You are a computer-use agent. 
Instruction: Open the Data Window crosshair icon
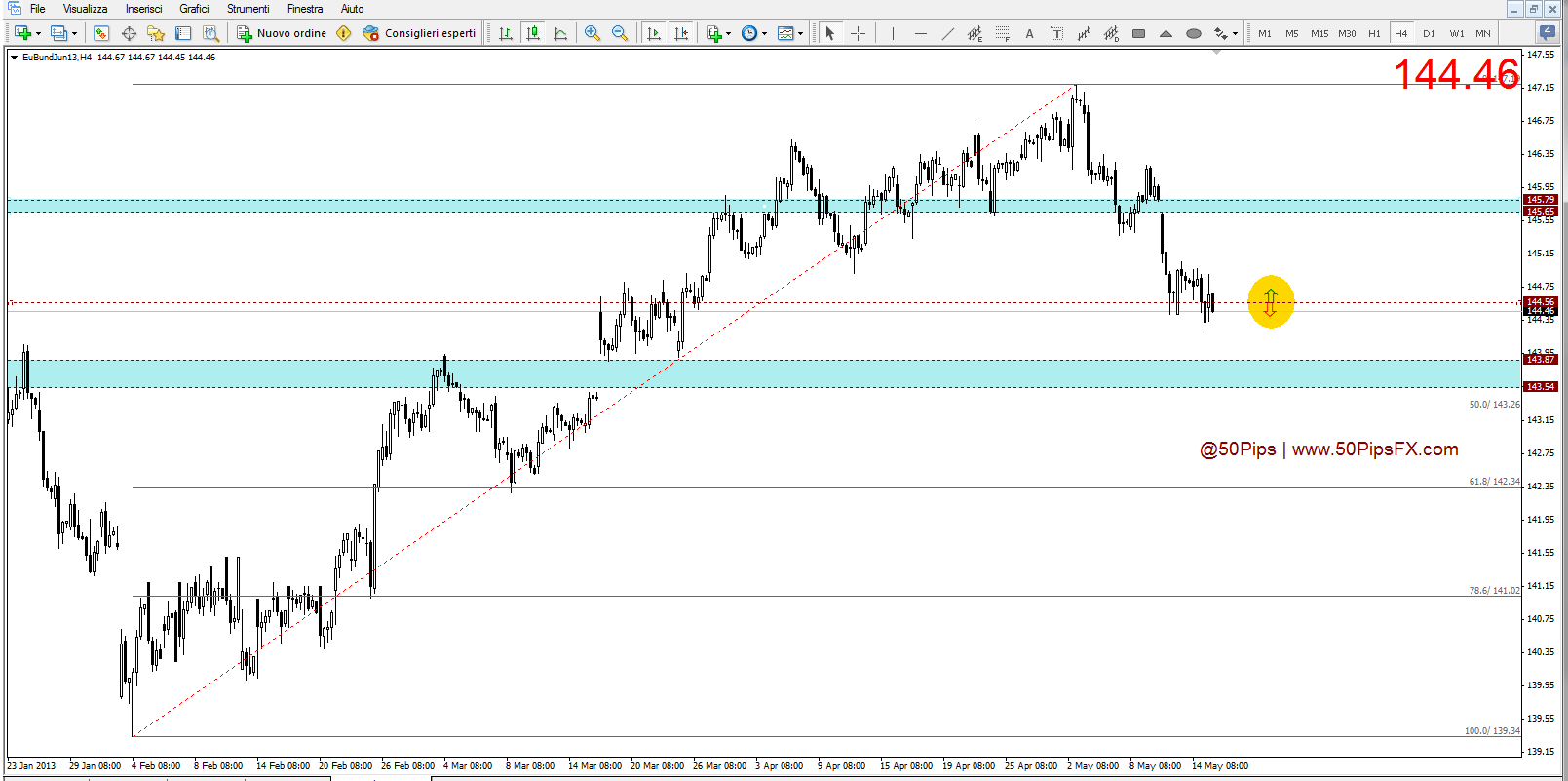(x=129, y=33)
